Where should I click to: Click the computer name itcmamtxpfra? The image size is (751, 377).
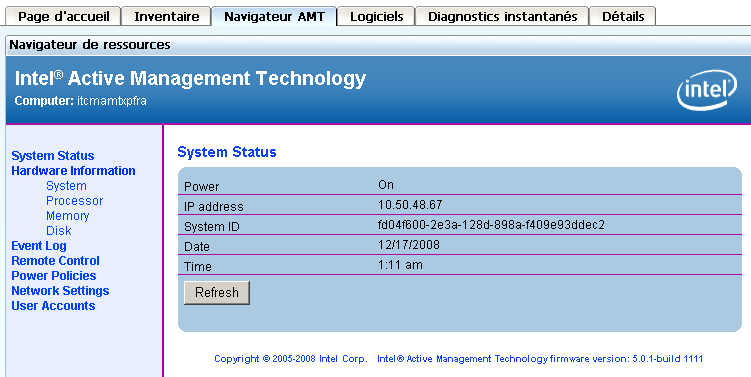click(x=112, y=101)
